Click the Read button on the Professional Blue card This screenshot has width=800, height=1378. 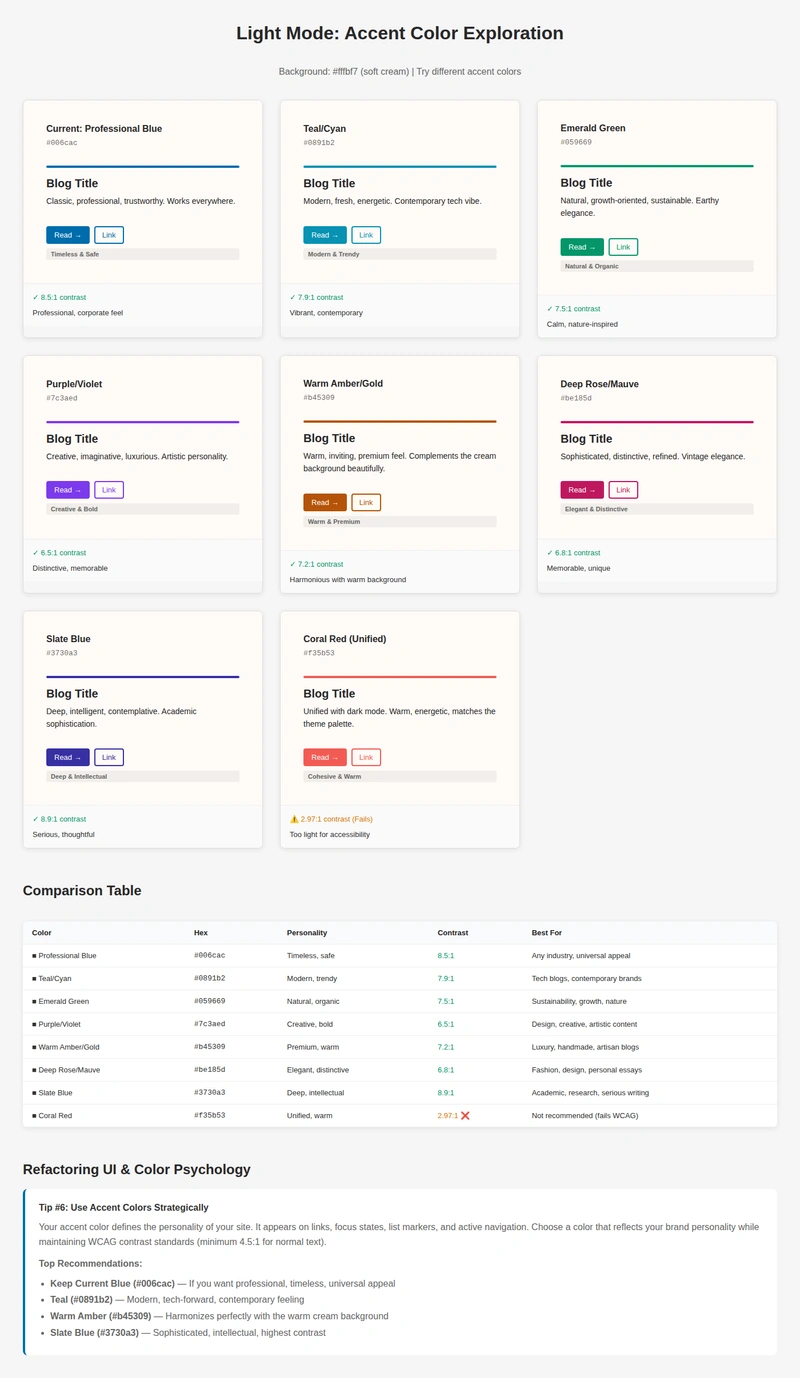pyautogui.click(x=67, y=234)
